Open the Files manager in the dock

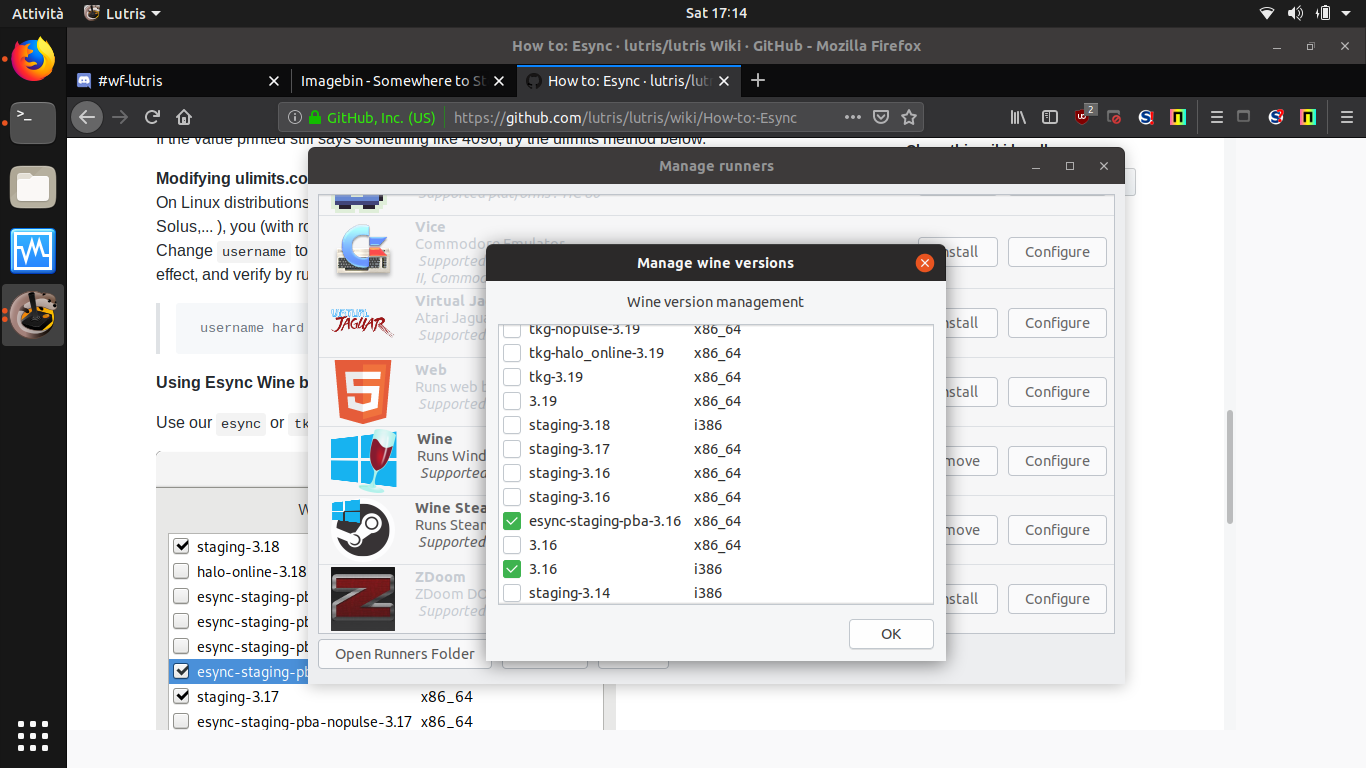(33, 187)
